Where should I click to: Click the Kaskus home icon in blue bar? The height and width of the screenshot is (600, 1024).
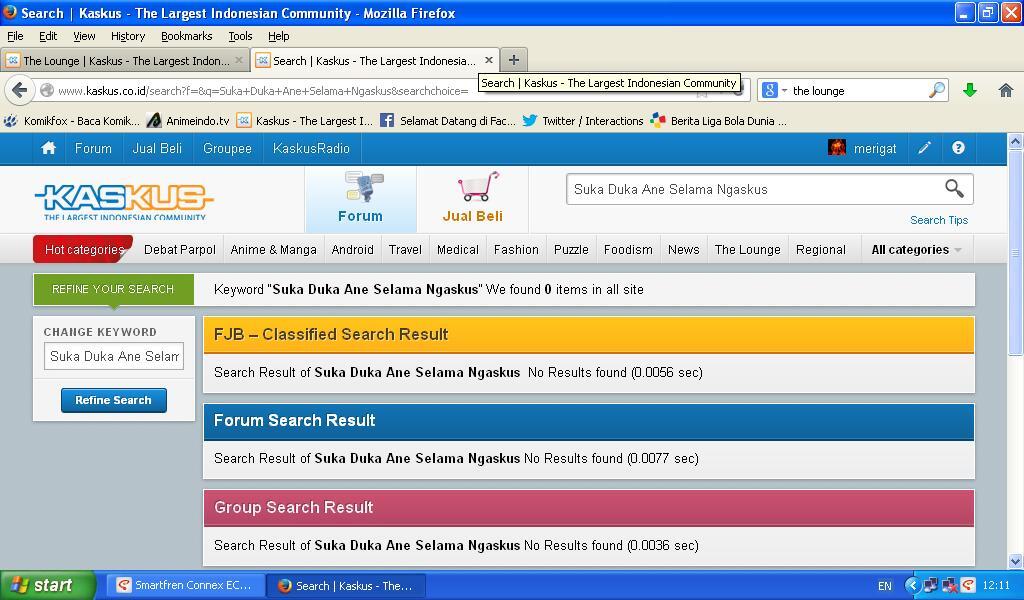pyautogui.click(x=48, y=148)
